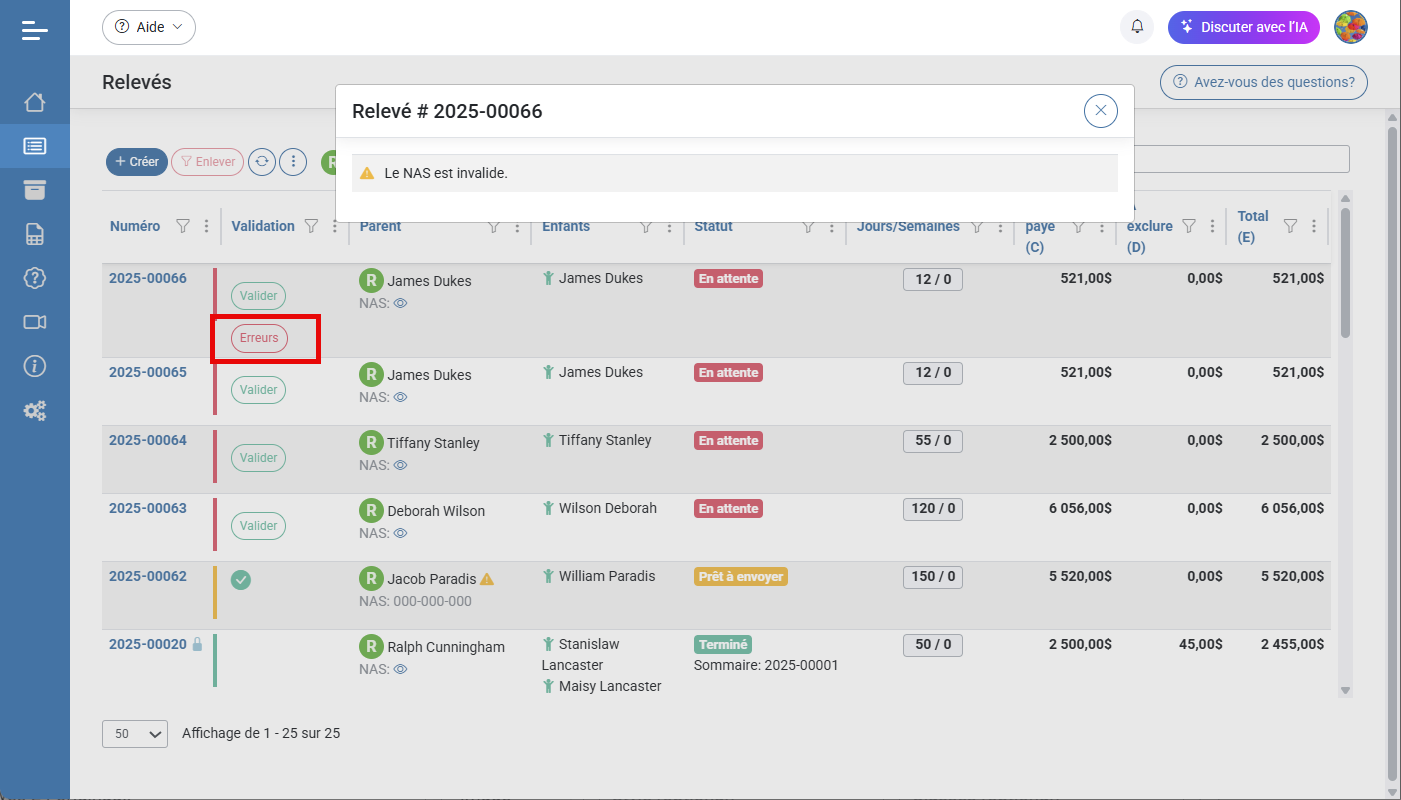Click the notifications bell icon
Screen dimensions: 1401x800
point(1137,27)
